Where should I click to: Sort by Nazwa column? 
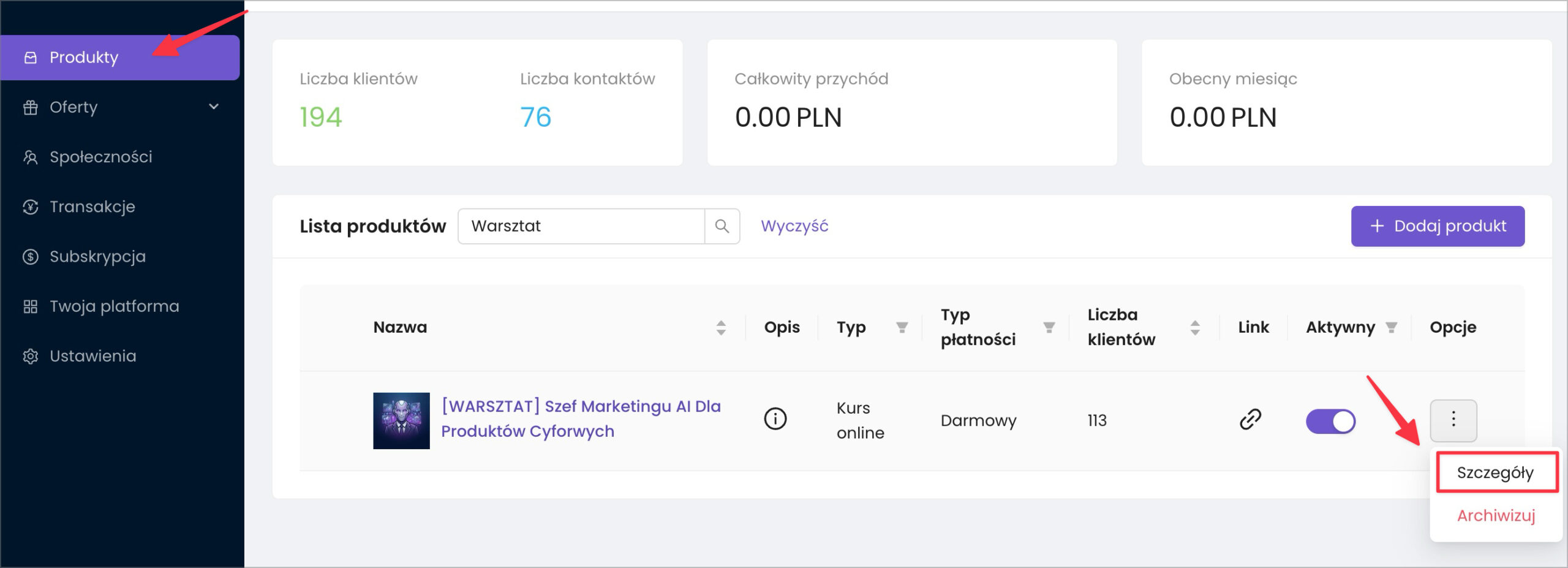721,327
